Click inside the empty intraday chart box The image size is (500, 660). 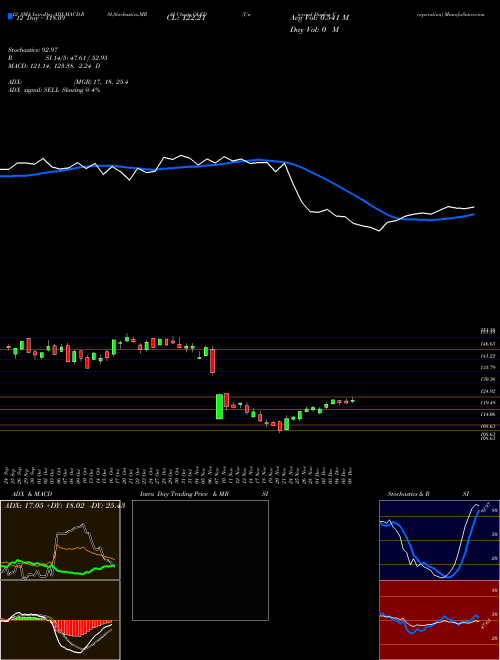point(200,560)
